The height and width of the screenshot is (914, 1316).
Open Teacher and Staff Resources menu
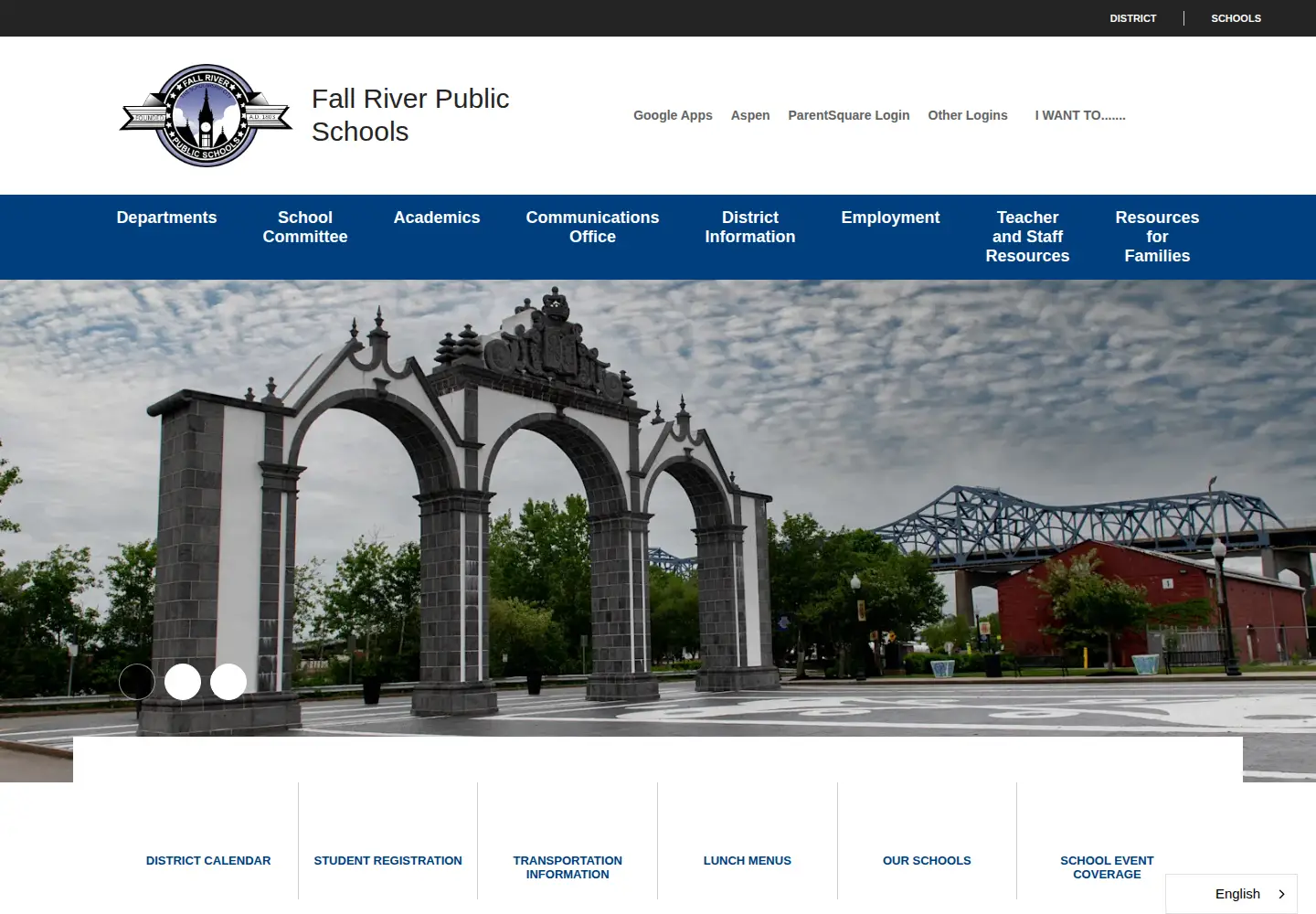click(x=1027, y=237)
